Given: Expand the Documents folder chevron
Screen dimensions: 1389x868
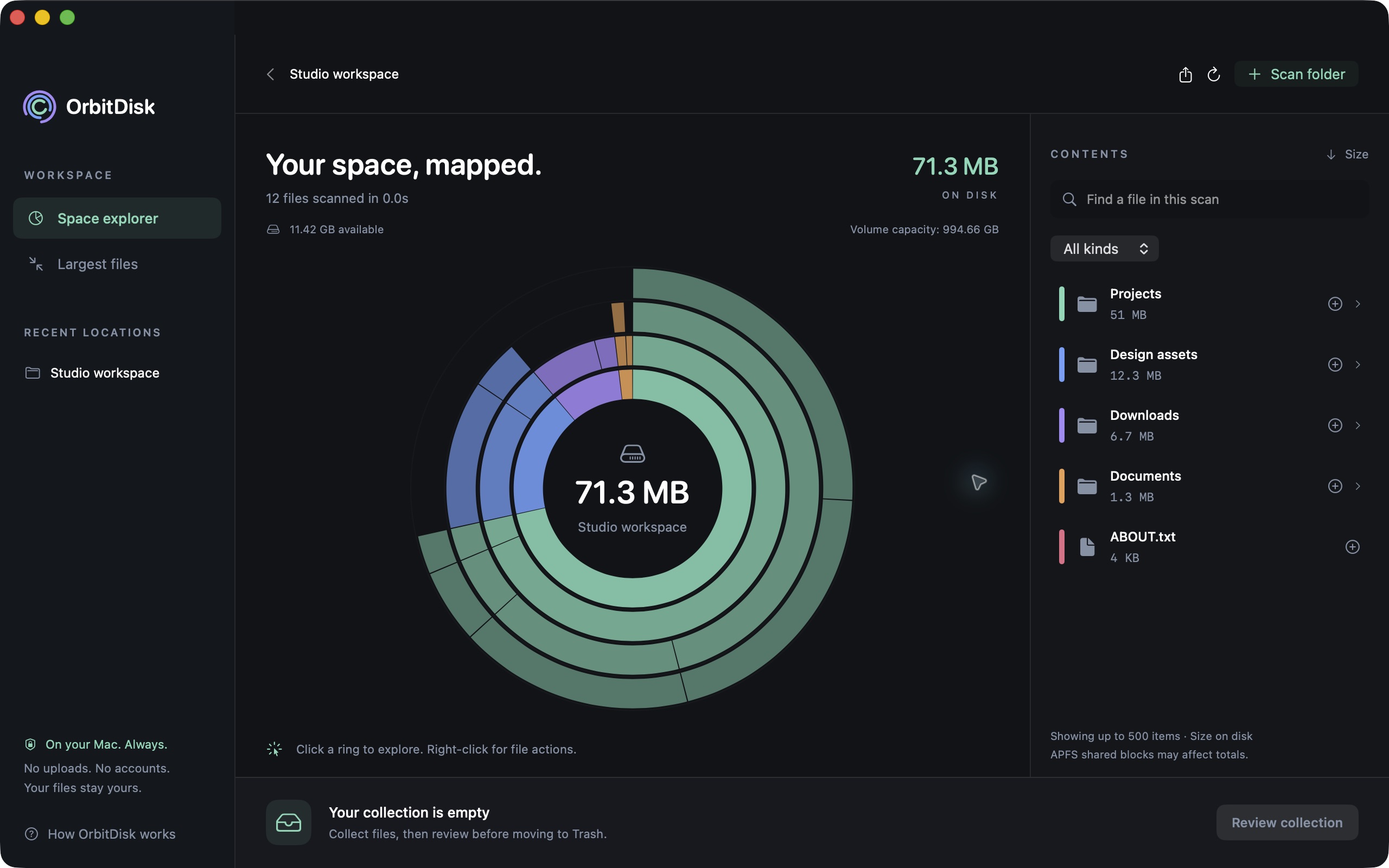Looking at the screenshot, I should pyautogui.click(x=1358, y=486).
